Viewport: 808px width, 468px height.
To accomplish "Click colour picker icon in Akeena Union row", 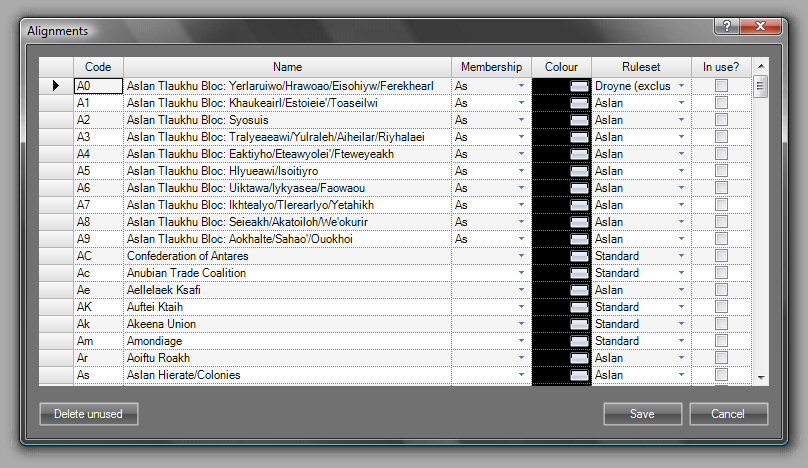I will coord(579,324).
